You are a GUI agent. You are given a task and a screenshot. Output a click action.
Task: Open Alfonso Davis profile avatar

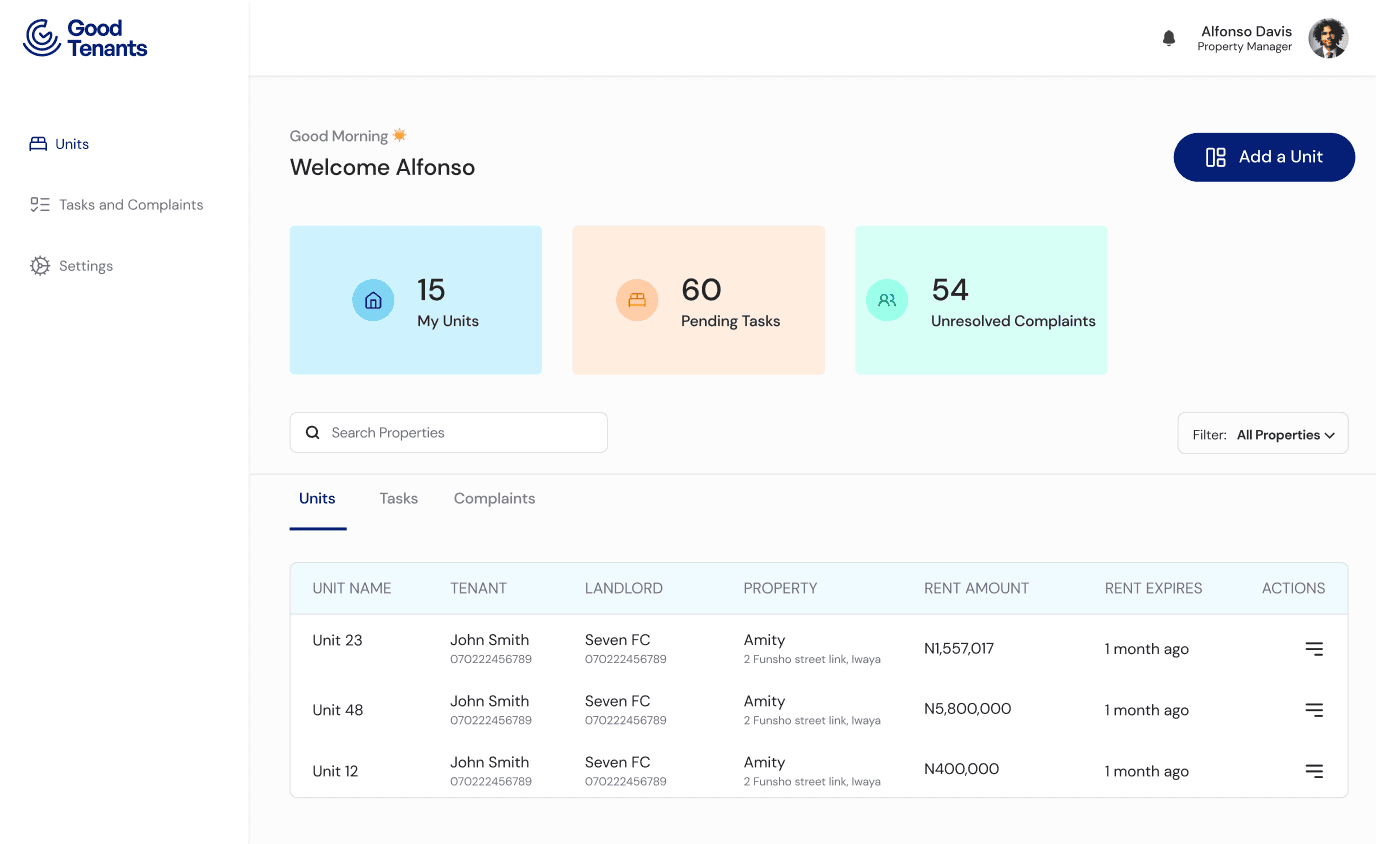[x=1328, y=38]
